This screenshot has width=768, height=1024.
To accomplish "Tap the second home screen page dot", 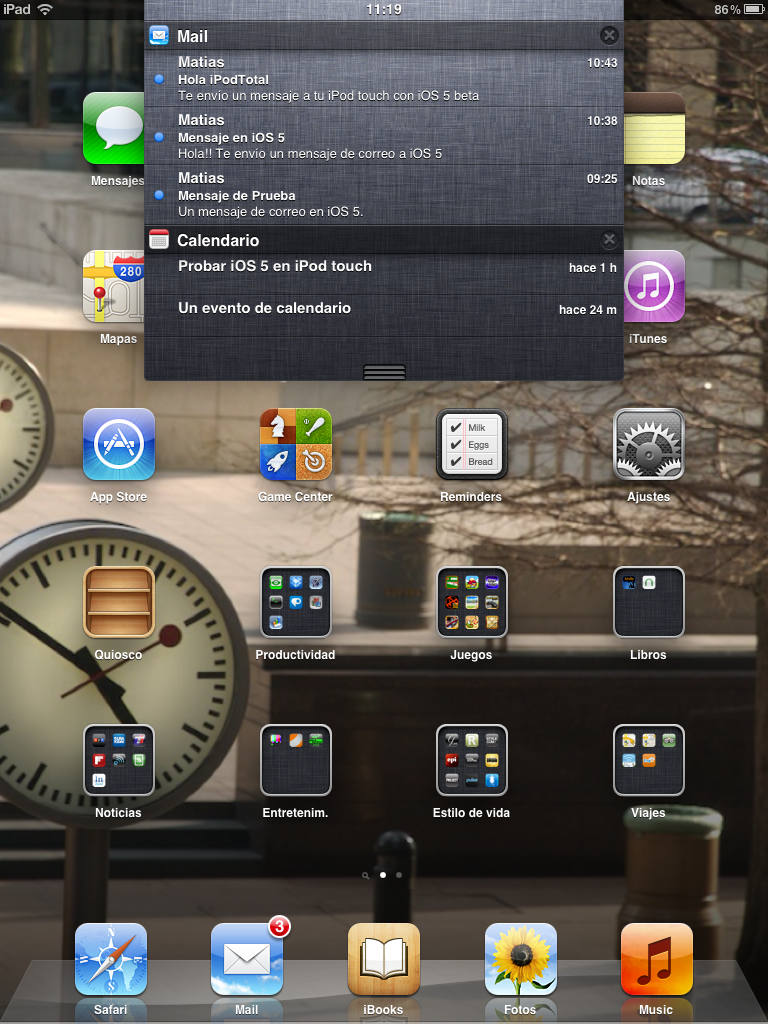I will coord(399,875).
